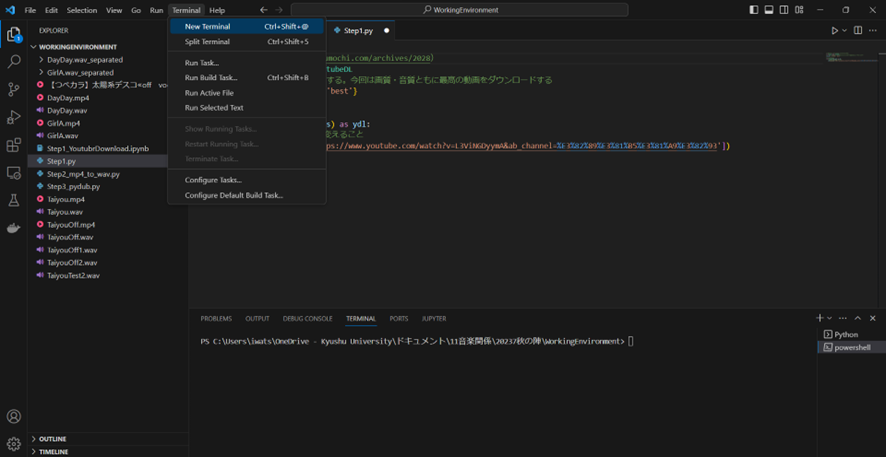Select the powershell terminal instance
Viewport: 886px width, 457px height.
851,347
